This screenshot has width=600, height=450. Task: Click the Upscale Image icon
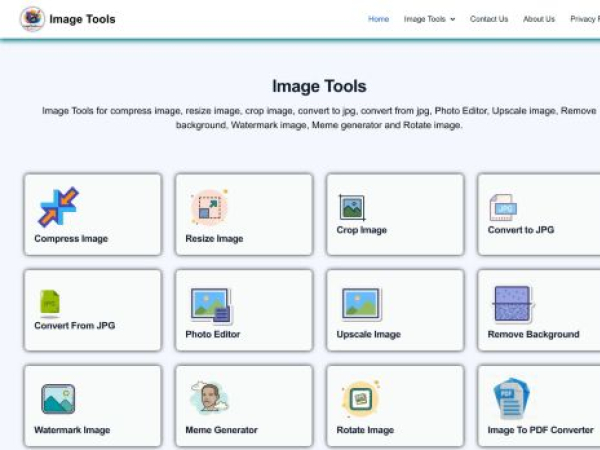point(360,304)
